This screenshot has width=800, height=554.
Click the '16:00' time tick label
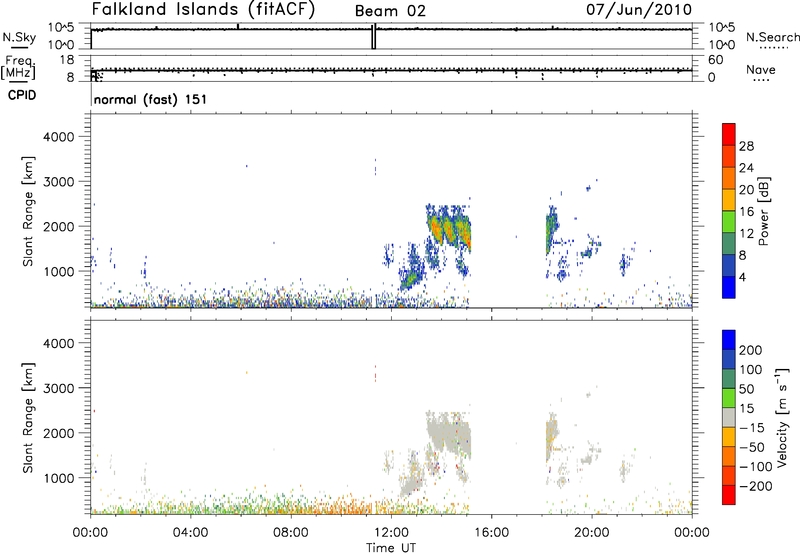point(491,533)
